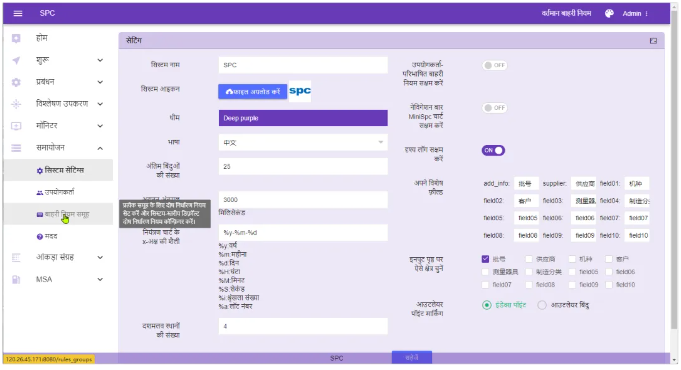Screen dimensions: 681x370
Task: Click the MSA sidebar icon
Action: coord(16,279)
